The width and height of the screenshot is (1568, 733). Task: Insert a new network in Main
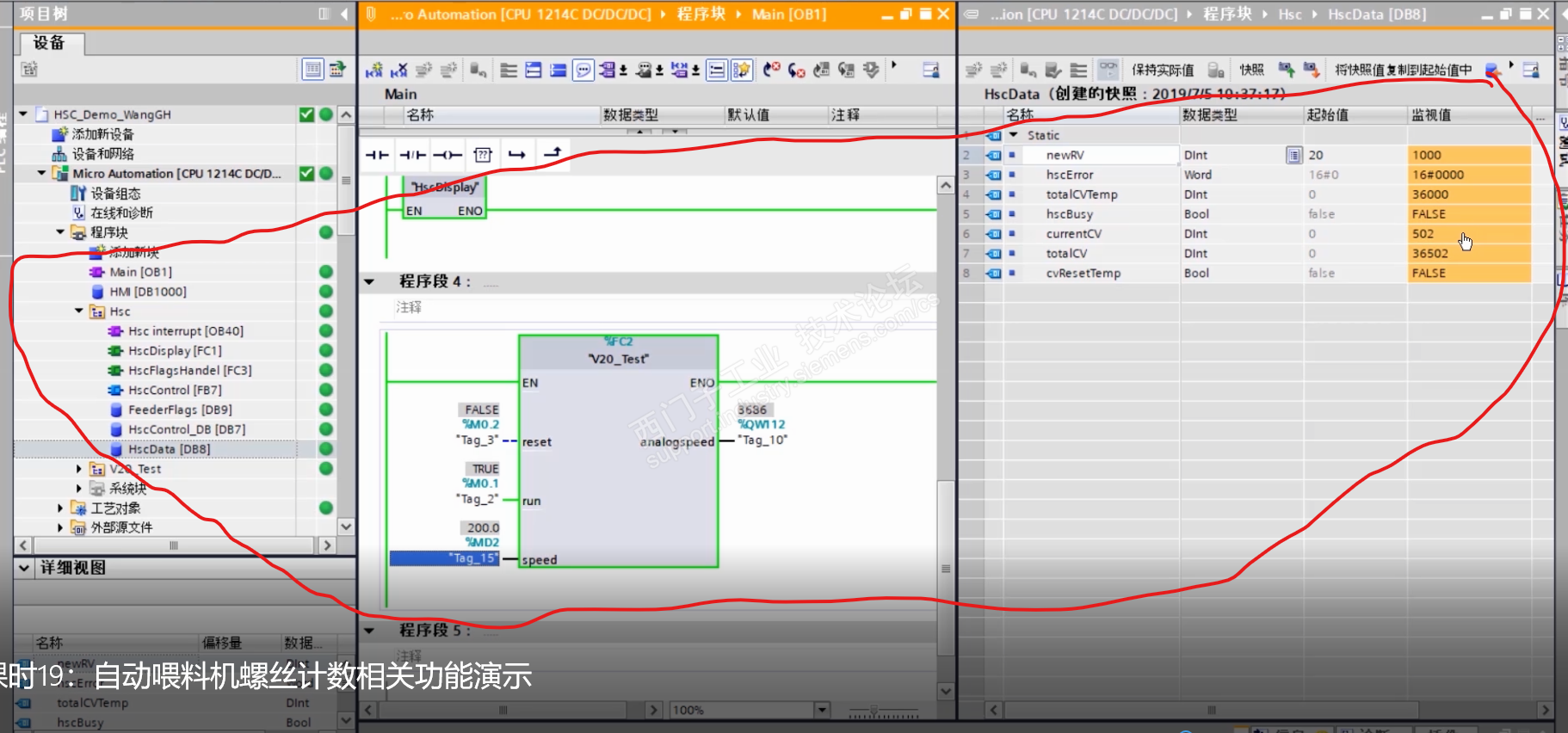373,70
